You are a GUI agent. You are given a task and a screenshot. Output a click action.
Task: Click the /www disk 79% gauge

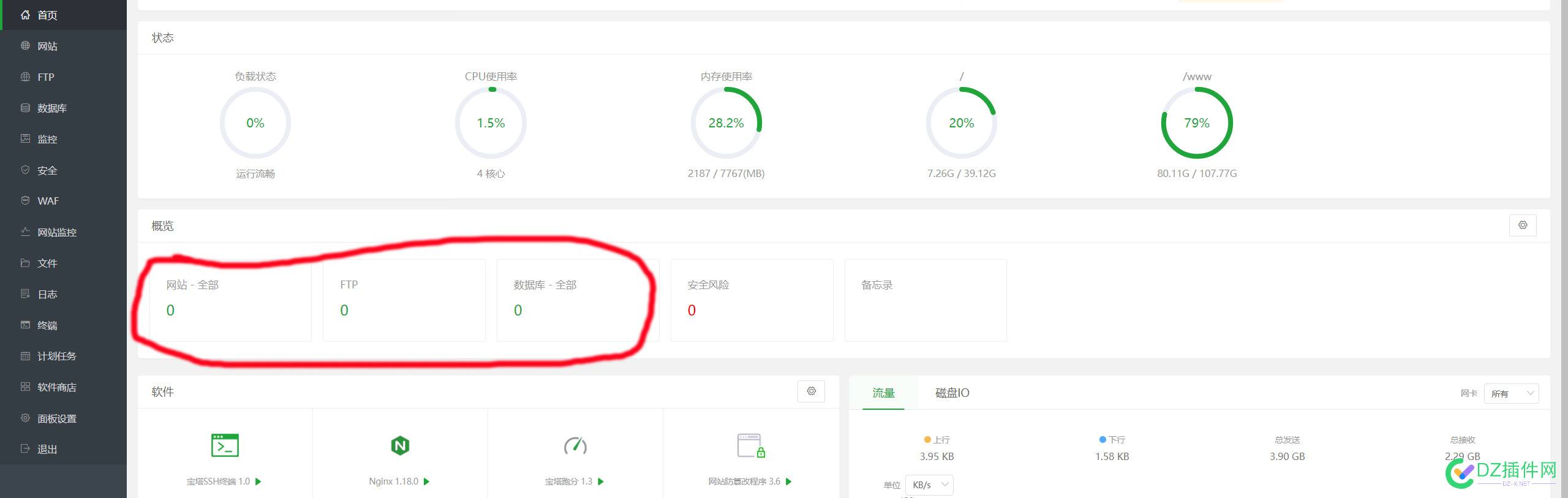[x=1197, y=123]
